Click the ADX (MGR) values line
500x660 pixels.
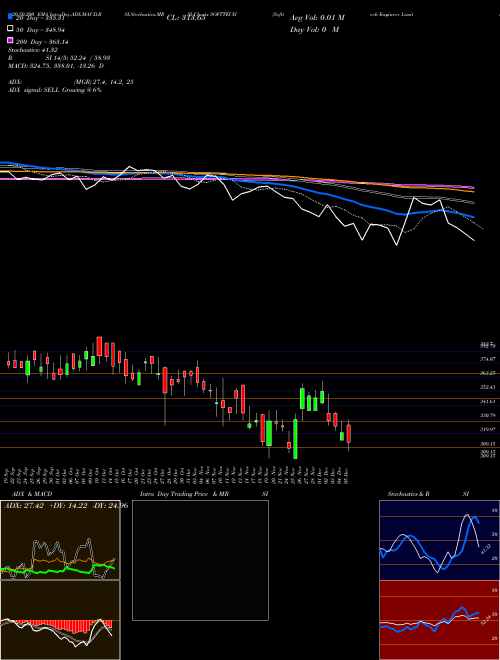pos(71,82)
